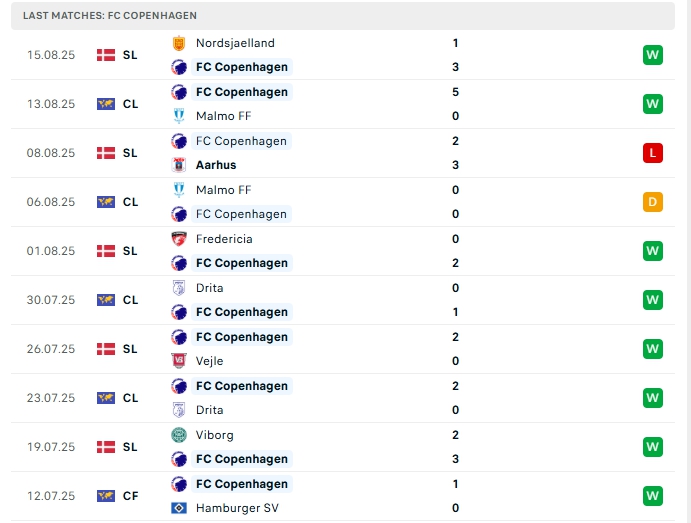Viewport: 691px width, 523px height.
Task: Click the Vejle team crest icon
Action: (180, 361)
